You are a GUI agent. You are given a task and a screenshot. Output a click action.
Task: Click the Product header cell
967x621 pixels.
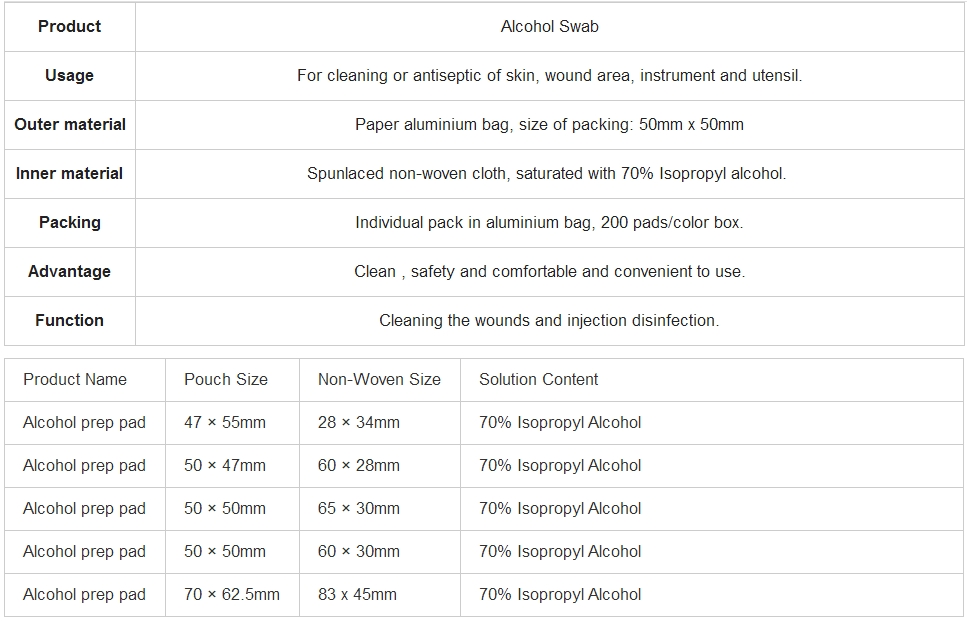pyautogui.click(x=69, y=26)
